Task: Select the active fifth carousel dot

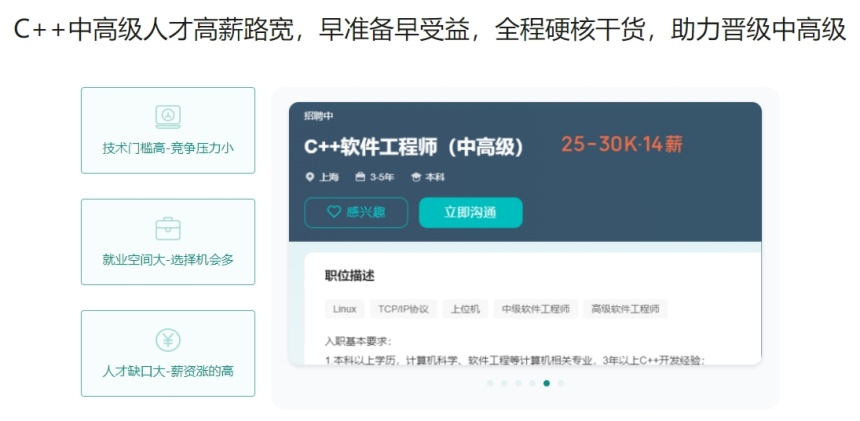Action: (547, 383)
